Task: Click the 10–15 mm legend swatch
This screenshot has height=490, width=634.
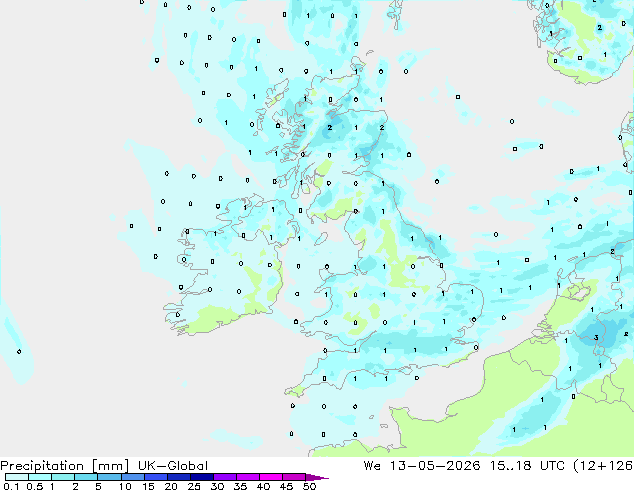Action: click(x=132, y=477)
